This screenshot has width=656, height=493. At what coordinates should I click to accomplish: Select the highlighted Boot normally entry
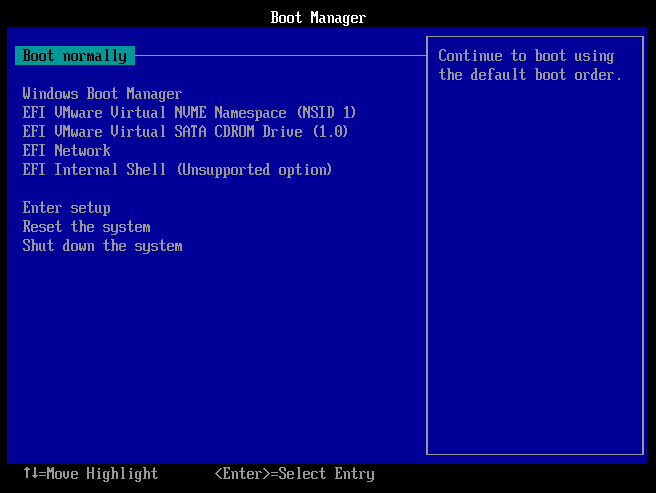pyautogui.click(x=75, y=56)
